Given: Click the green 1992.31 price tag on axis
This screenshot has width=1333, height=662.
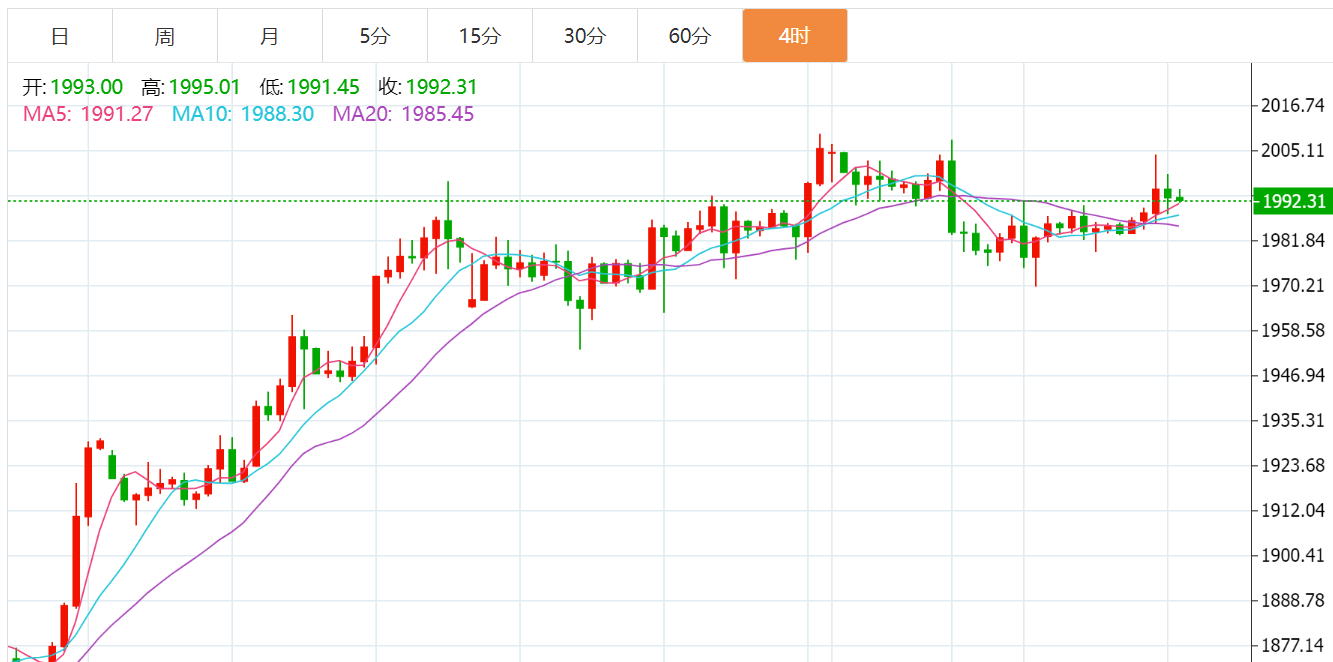Looking at the screenshot, I should tap(1293, 201).
